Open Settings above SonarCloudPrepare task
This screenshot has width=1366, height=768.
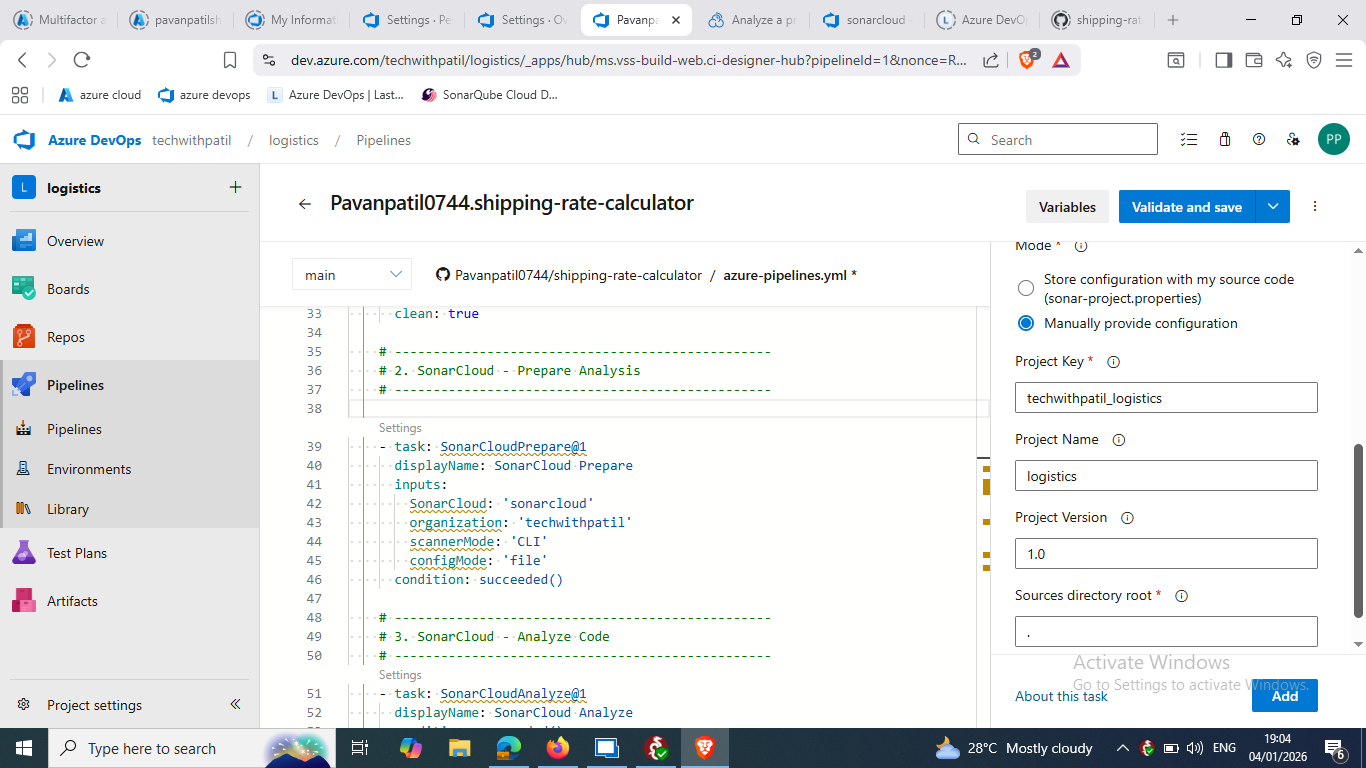pos(400,428)
